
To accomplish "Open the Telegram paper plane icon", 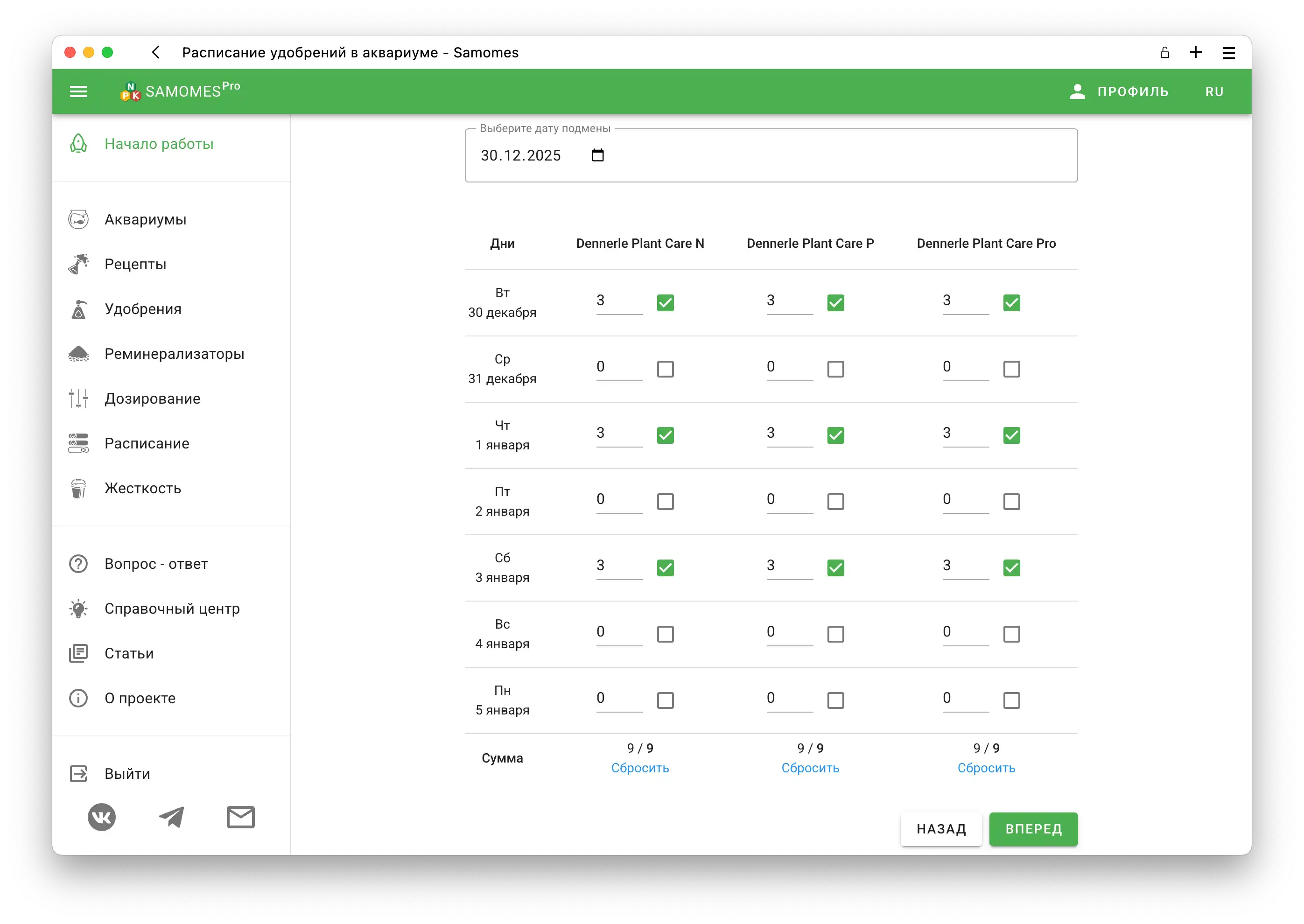I will (171, 817).
